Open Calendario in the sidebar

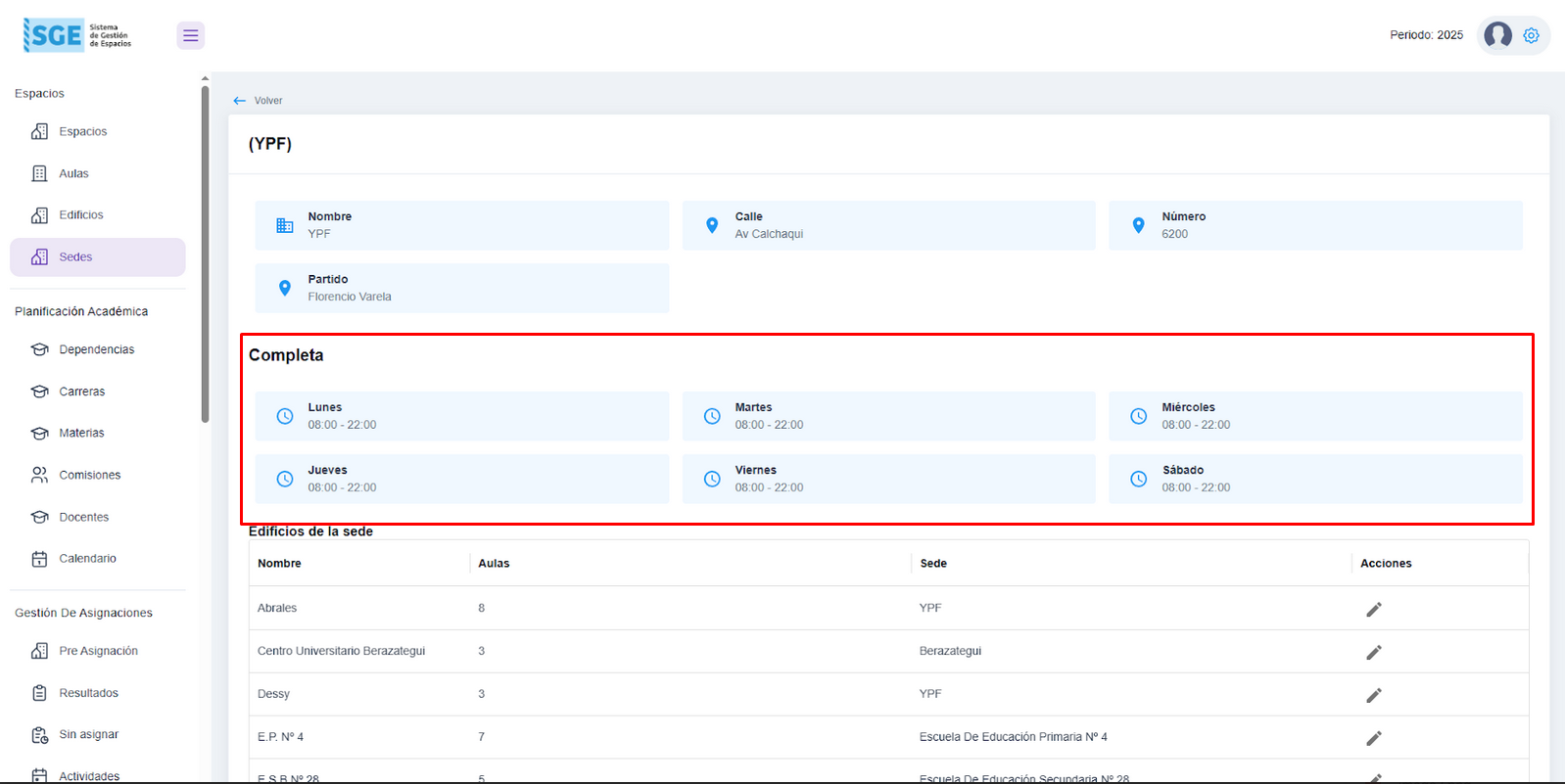coord(98,559)
